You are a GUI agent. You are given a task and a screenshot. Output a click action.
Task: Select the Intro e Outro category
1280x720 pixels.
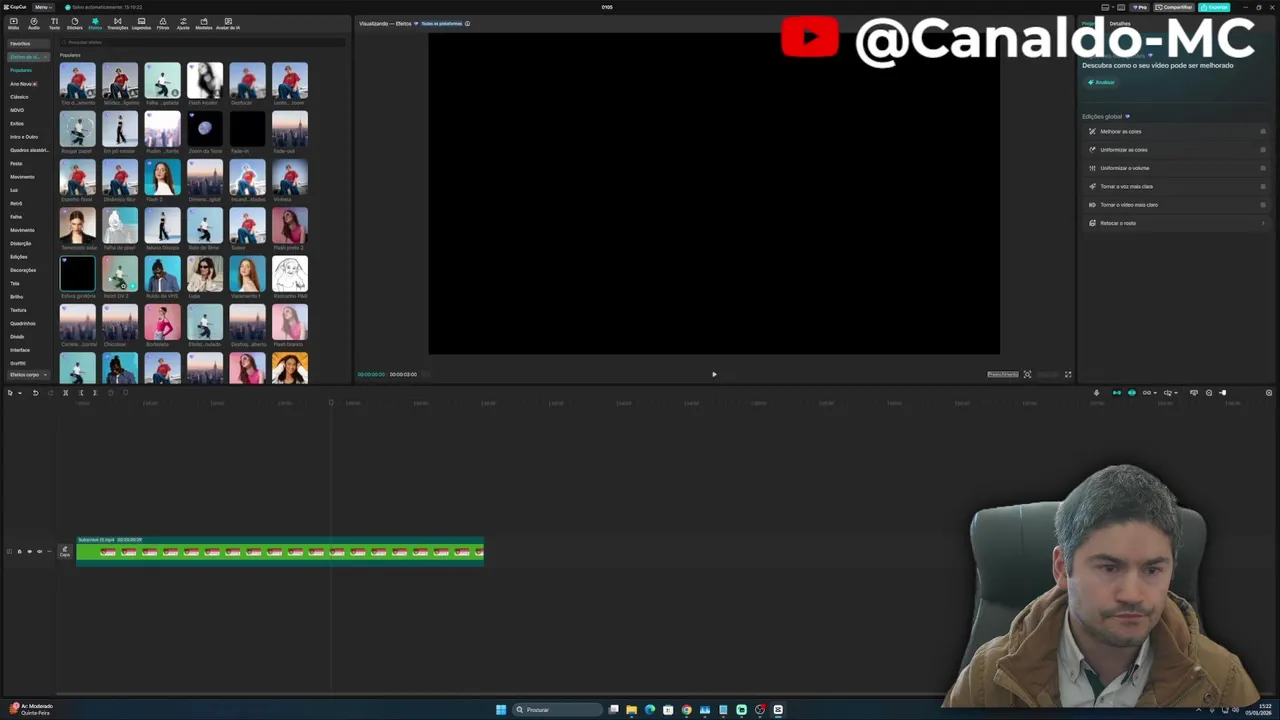click(x=24, y=137)
